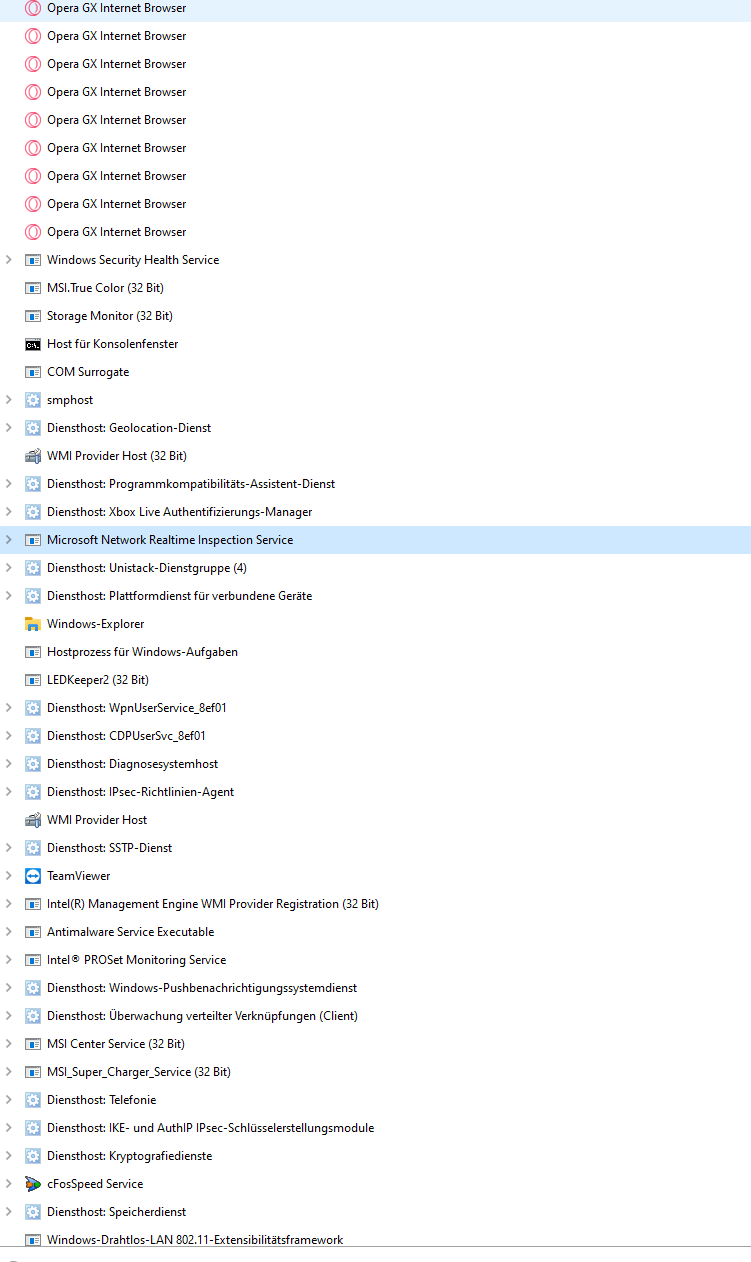This screenshot has width=751, height=1262.
Task: Select the 'Diensthost: Unistack-Dienstgruppe (4)' text
Action: click(147, 568)
